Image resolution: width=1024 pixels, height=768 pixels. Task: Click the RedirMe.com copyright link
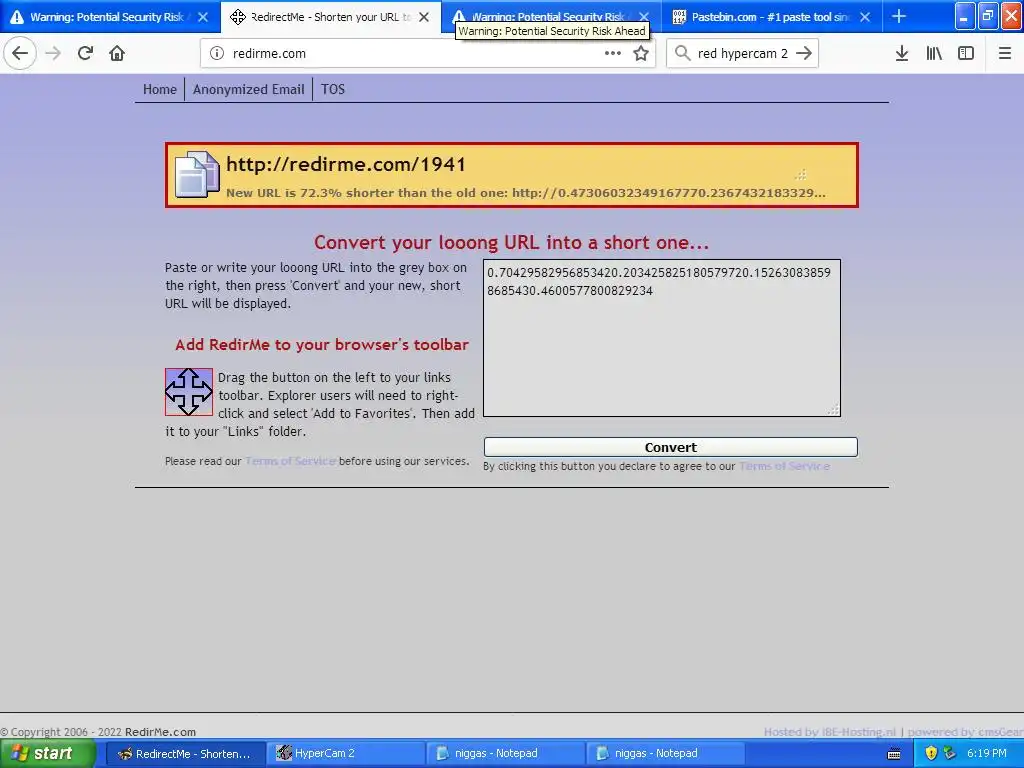click(x=160, y=732)
